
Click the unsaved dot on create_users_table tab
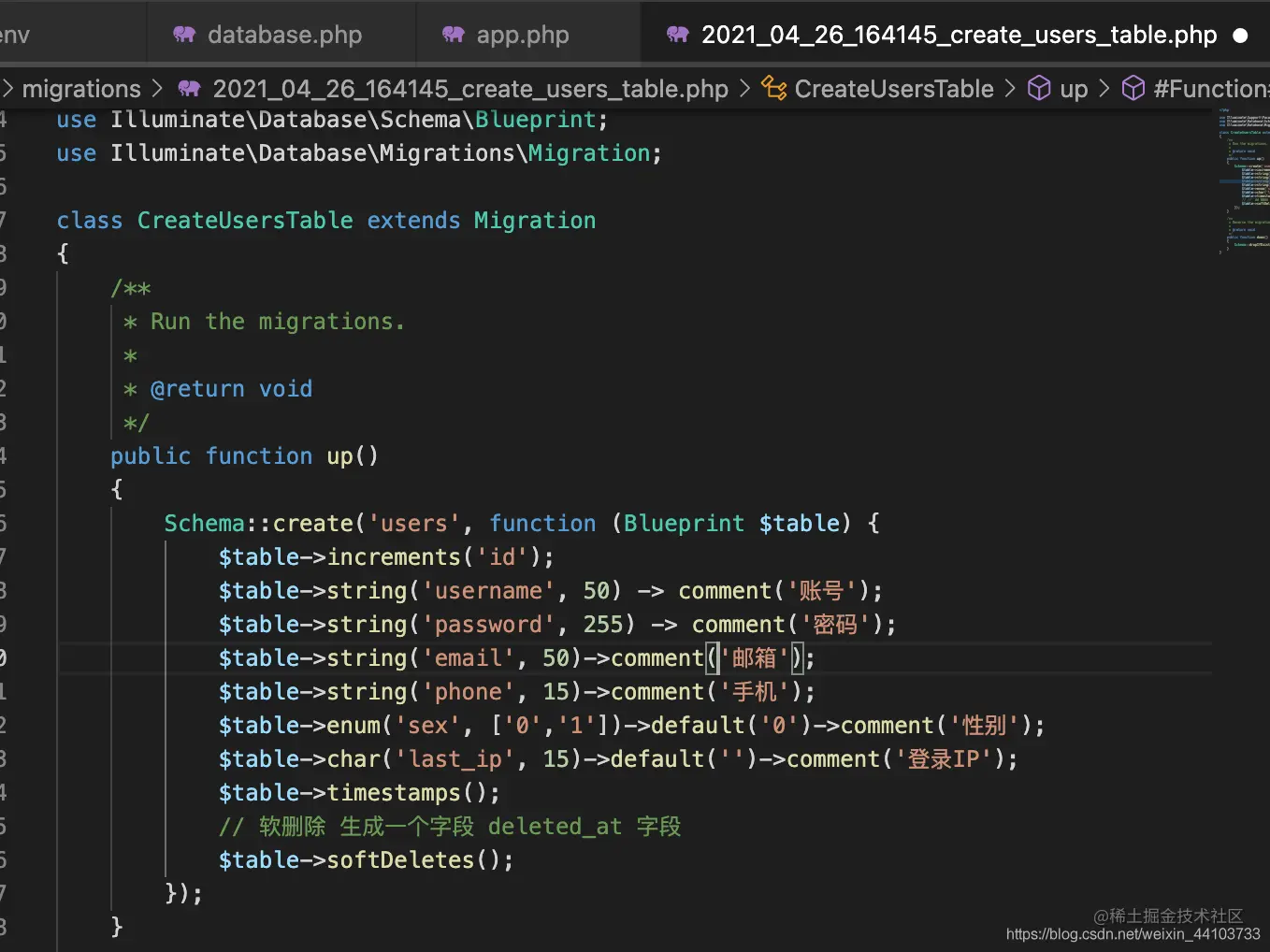(1240, 36)
